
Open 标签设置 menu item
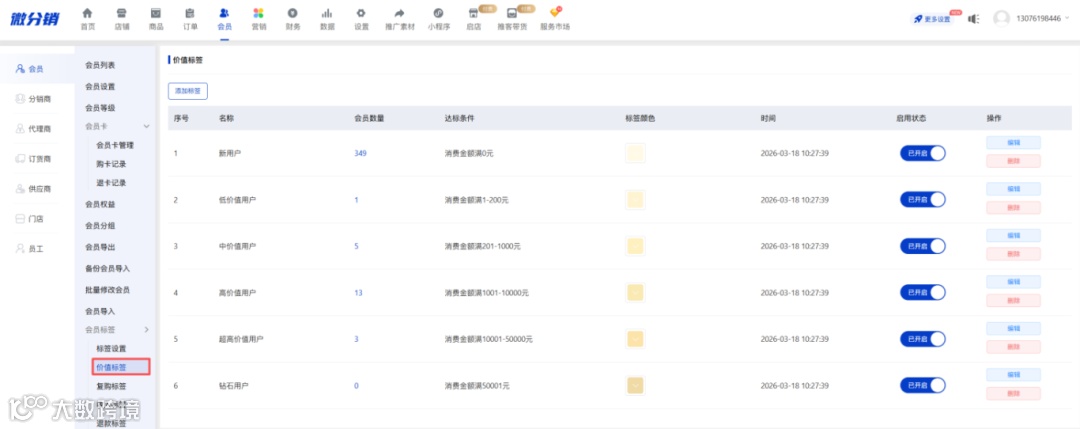click(112, 349)
